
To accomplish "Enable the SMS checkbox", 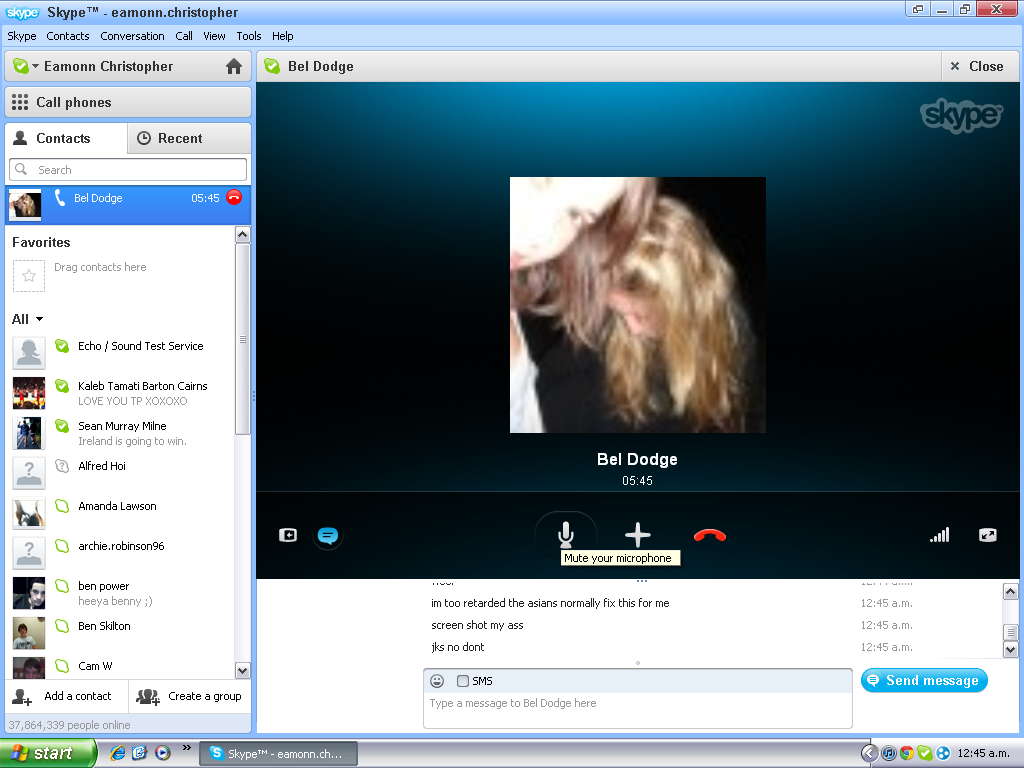I will click(462, 681).
